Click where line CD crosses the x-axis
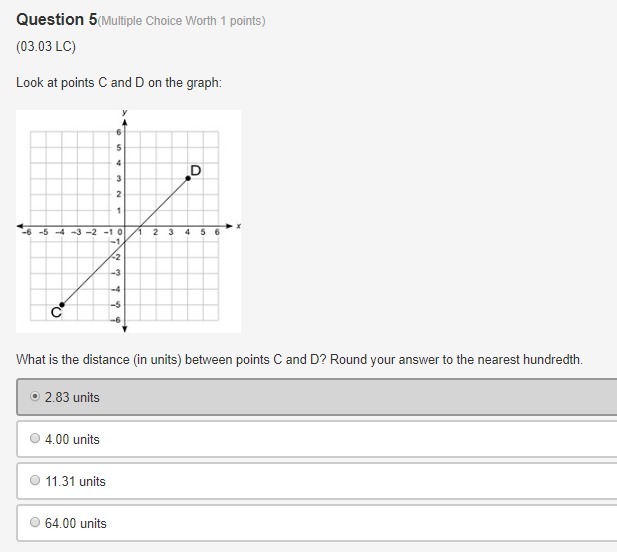 pos(140,226)
